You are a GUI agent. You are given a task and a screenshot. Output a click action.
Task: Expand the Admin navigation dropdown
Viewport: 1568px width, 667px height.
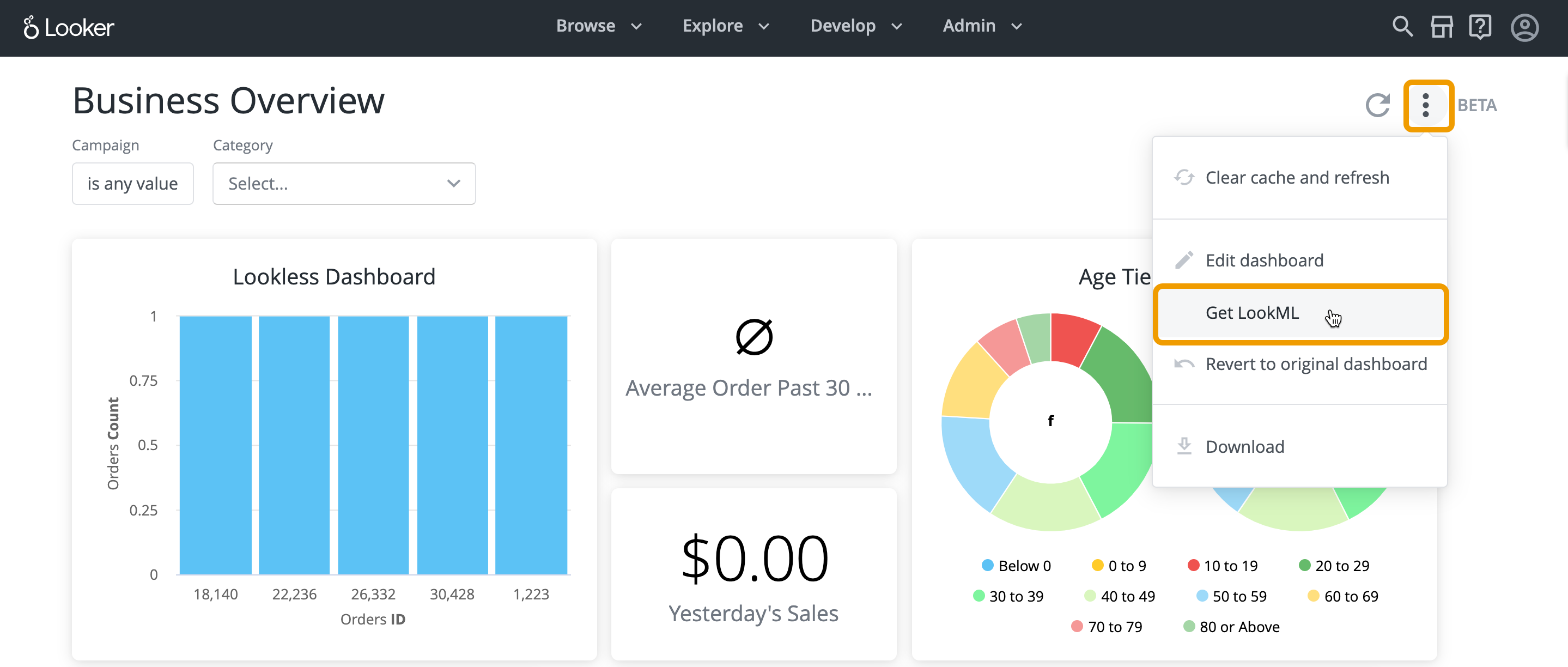[x=981, y=26]
